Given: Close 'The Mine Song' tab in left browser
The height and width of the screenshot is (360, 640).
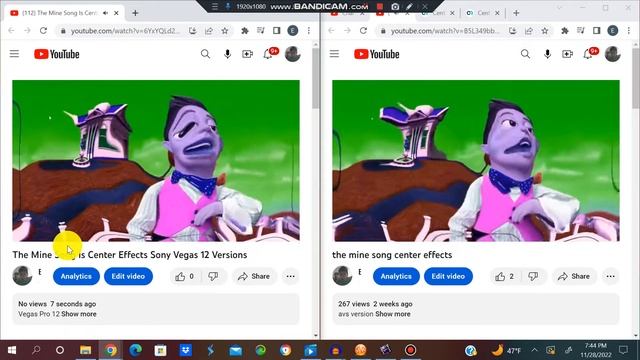Looking at the screenshot, I should click(116, 13).
